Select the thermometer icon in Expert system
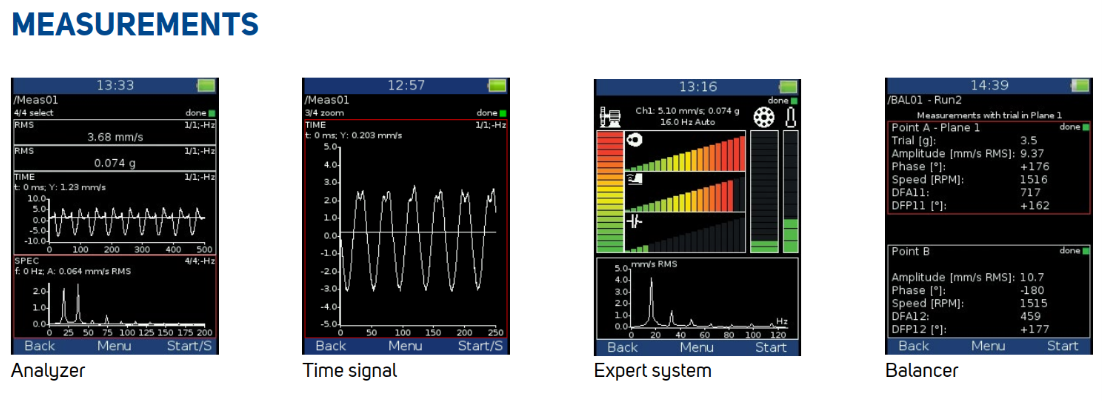The height and width of the screenshot is (401, 1102). (x=791, y=117)
